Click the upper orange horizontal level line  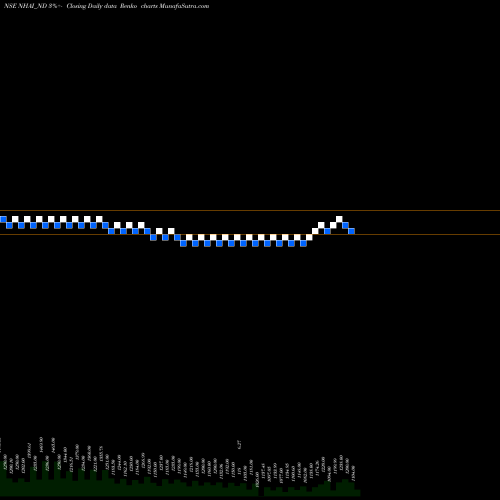[x=250, y=210]
